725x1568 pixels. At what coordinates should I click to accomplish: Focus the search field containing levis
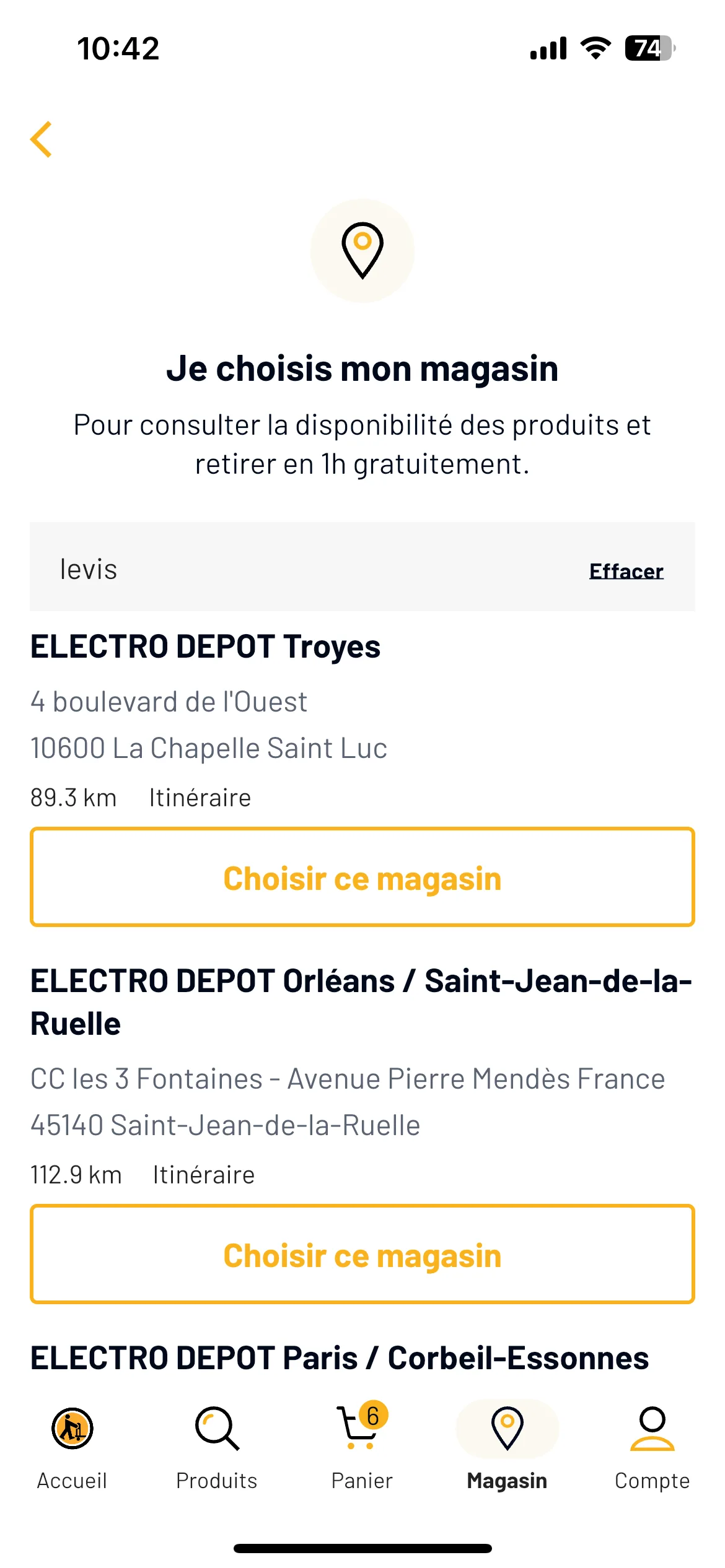tap(362, 567)
